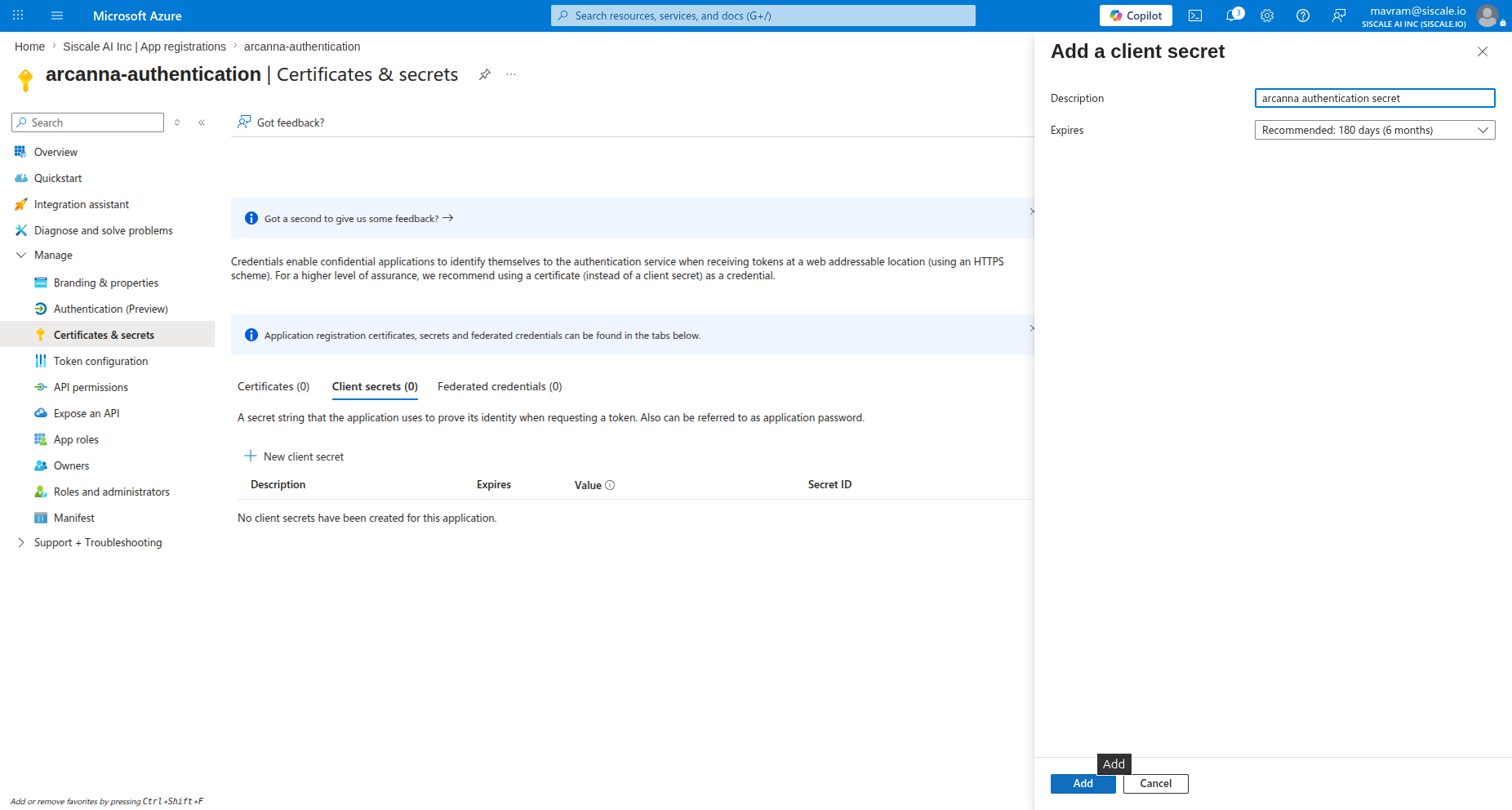
Task: Open the Federated credentials (0) tab
Action: pyautogui.click(x=500, y=386)
